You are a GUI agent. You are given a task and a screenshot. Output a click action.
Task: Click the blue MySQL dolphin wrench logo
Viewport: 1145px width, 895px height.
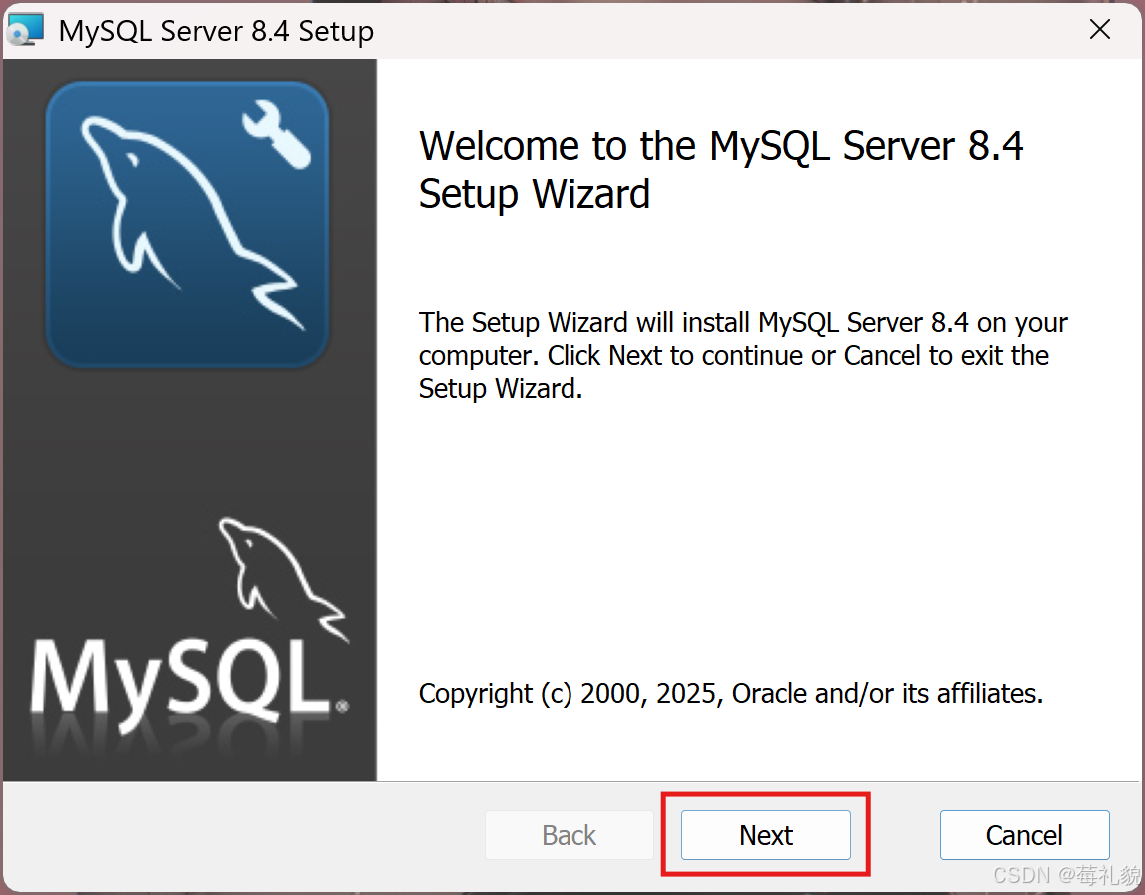pos(187,224)
